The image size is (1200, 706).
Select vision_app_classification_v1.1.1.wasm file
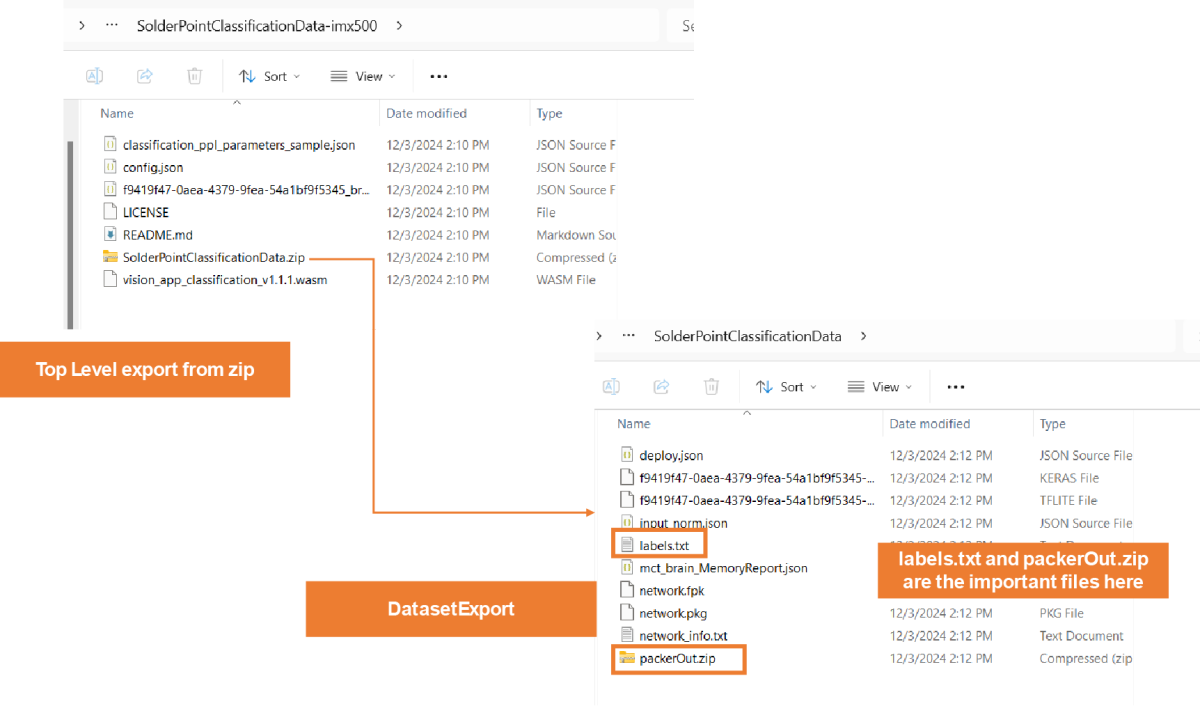[x=225, y=280]
